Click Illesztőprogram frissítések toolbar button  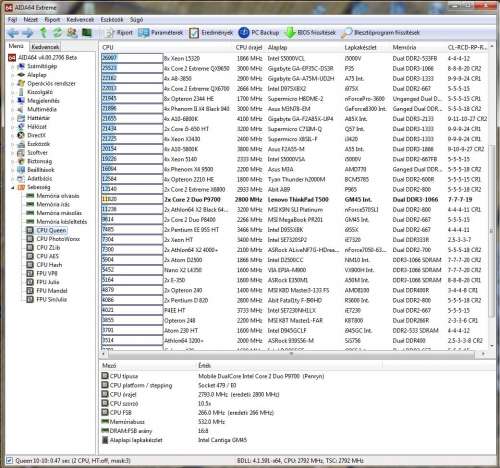click(381, 33)
